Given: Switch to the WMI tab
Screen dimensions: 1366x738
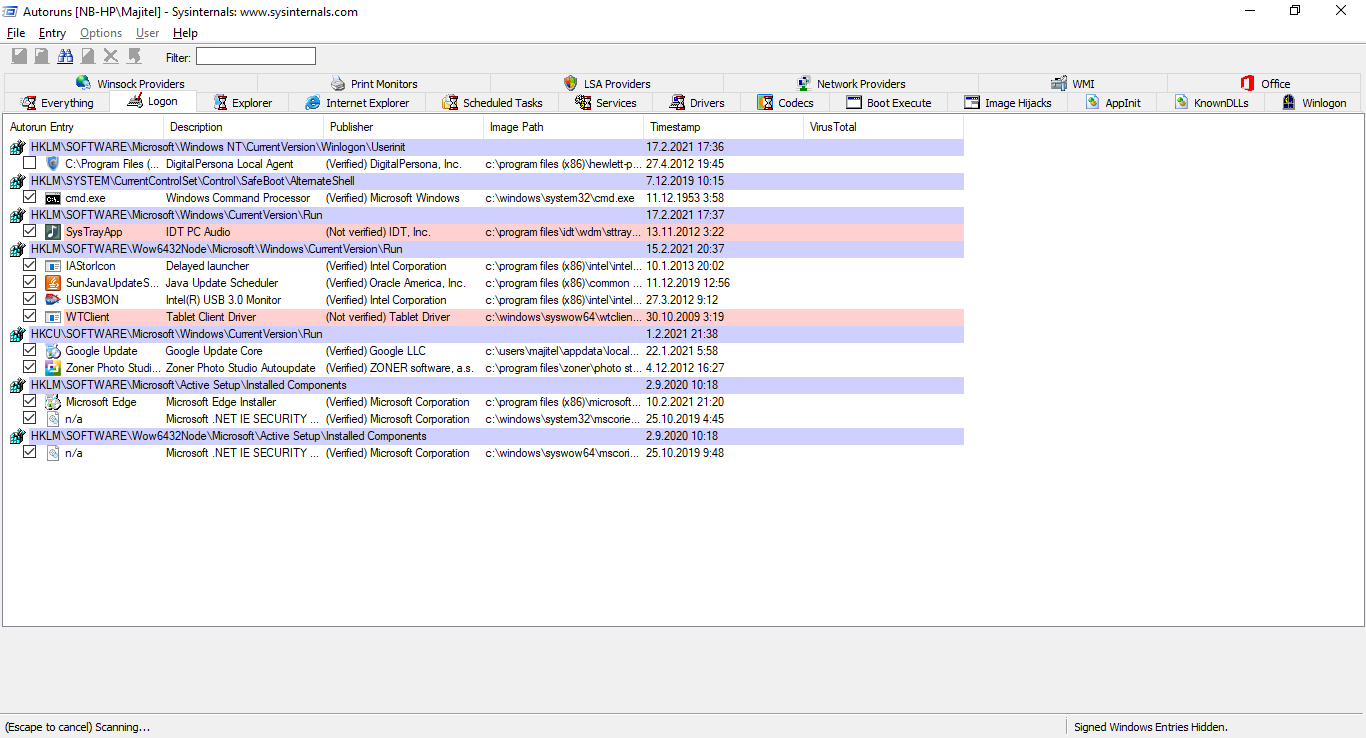Looking at the screenshot, I should (x=1072, y=84).
